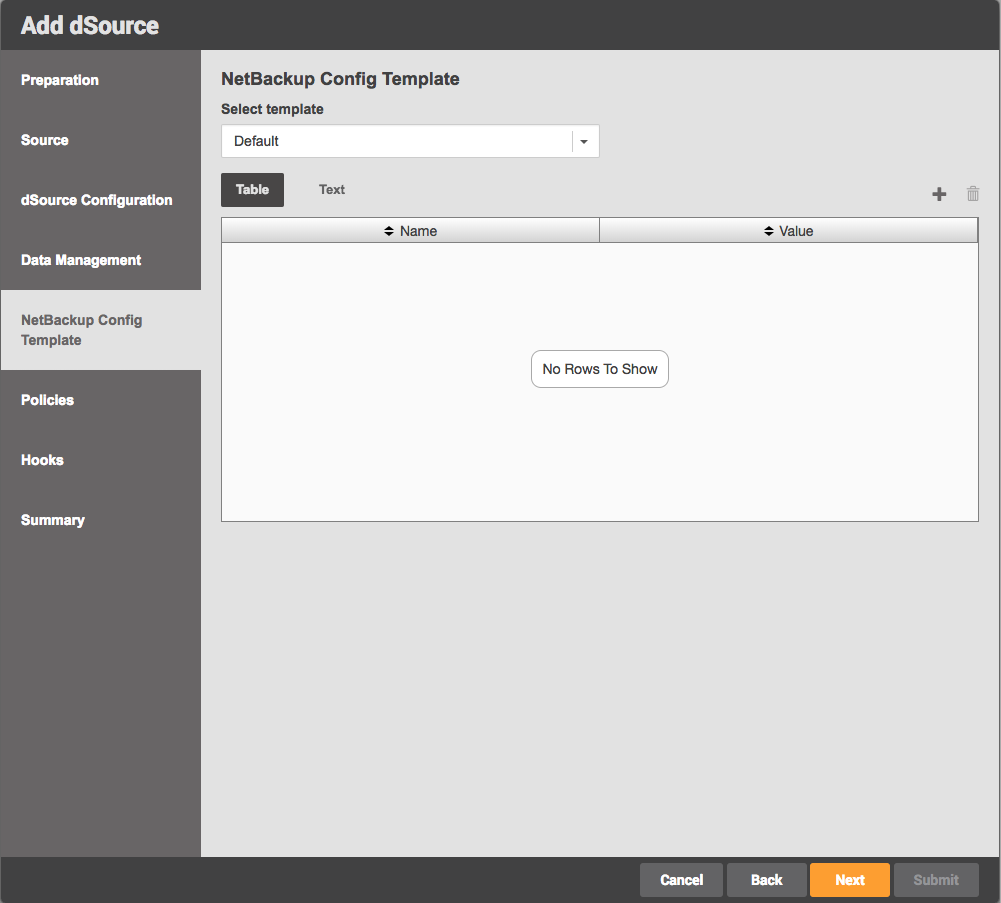Click the Submit button
Image resolution: width=1001 pixels, height=903 pixels.
pyautogui.click(x=935, y=880)
